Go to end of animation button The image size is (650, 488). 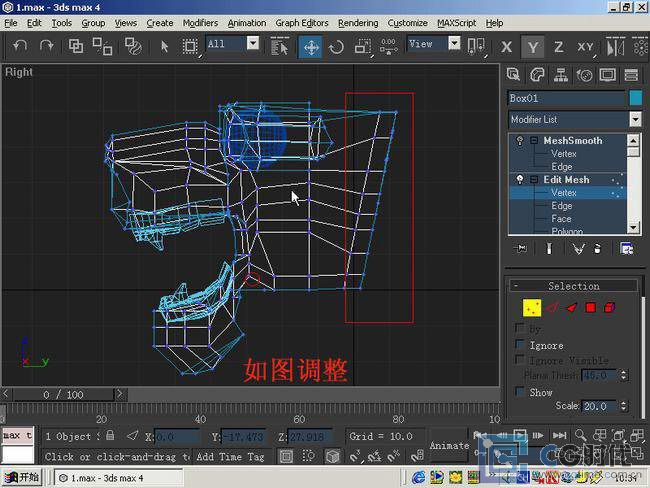coord(559,435)
